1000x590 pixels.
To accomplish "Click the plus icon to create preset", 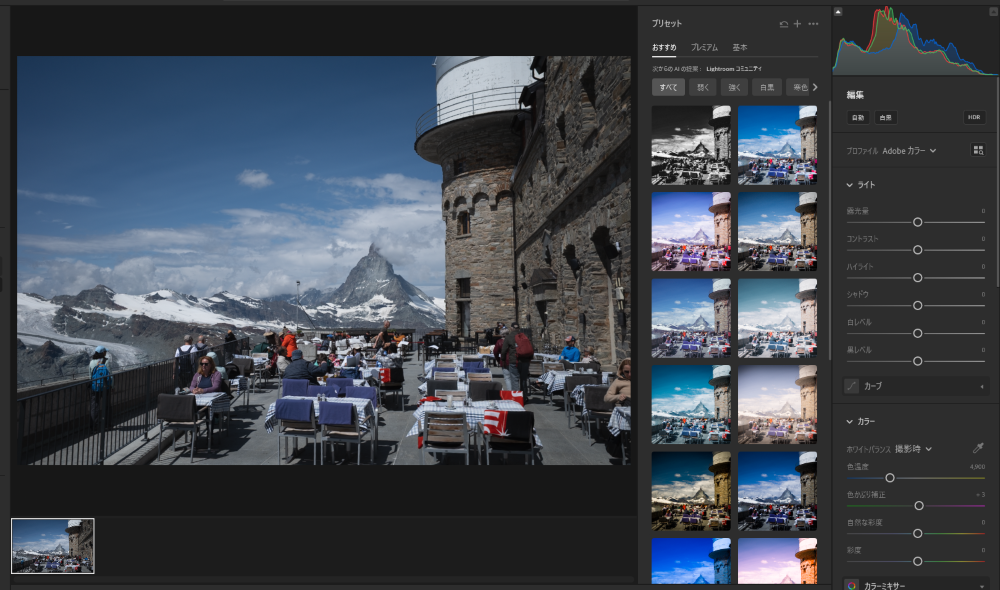I will [x=797, y=23].
